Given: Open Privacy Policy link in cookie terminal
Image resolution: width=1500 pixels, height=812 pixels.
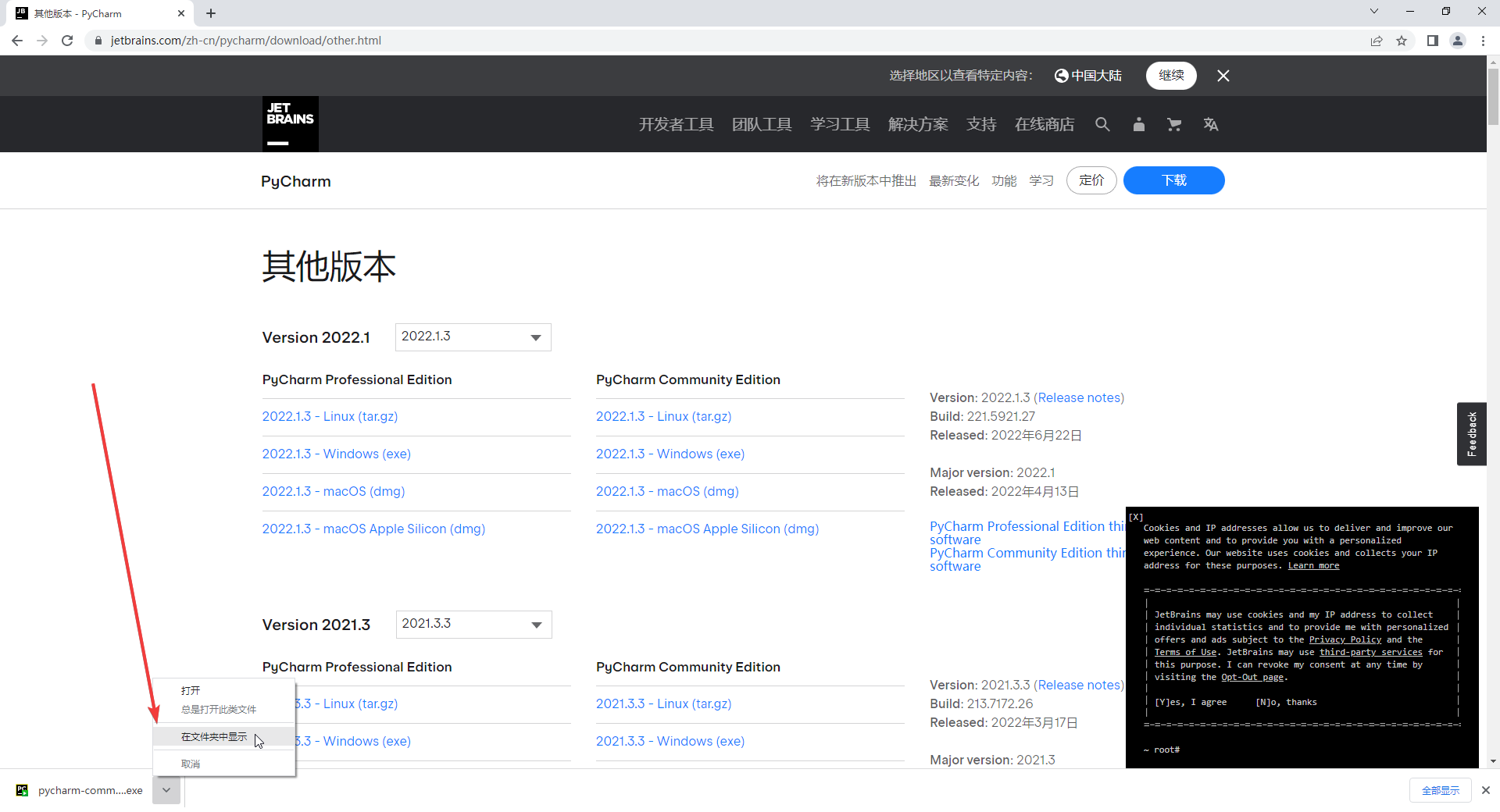Looking at the screenshot, I should tap(1345, 639).
